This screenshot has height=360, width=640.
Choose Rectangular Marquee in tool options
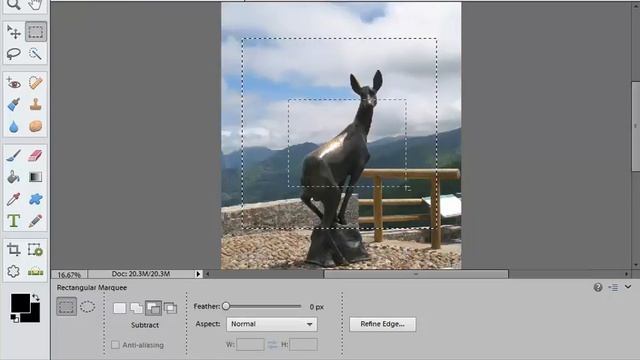(66, 307)
